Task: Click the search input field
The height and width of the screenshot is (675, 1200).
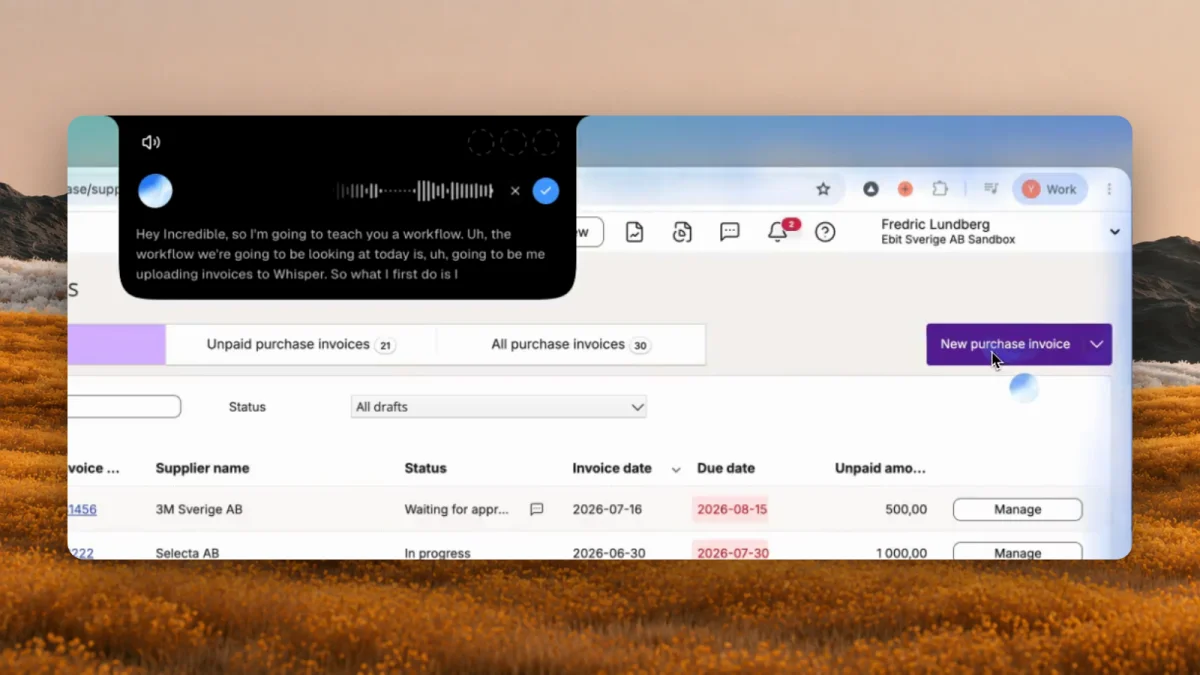Action: point(124,407)
